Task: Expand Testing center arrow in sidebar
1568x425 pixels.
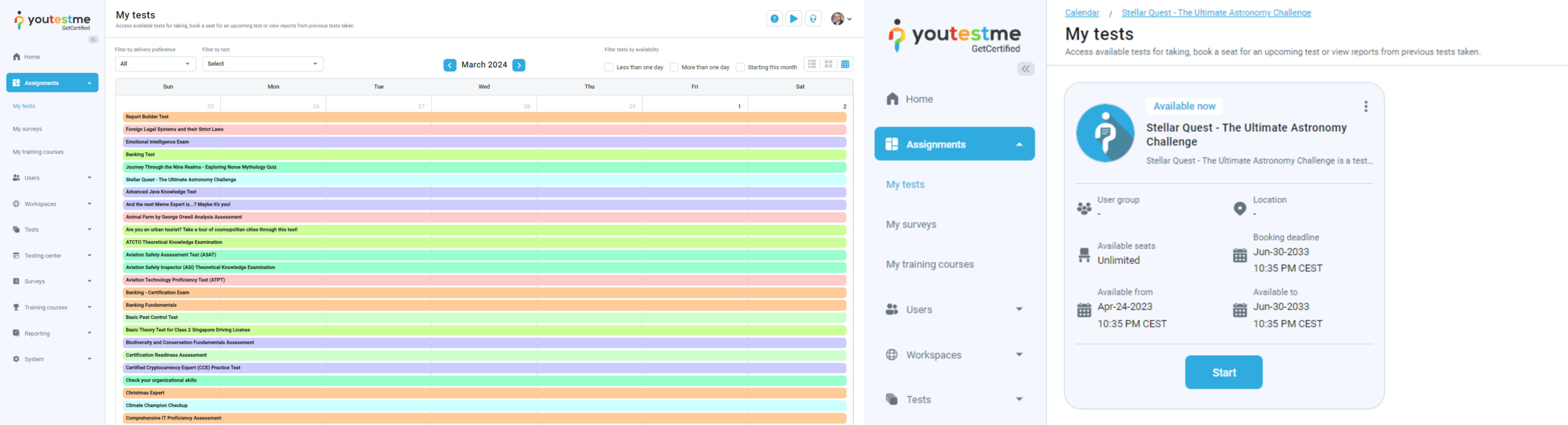Action: (89, 256)
